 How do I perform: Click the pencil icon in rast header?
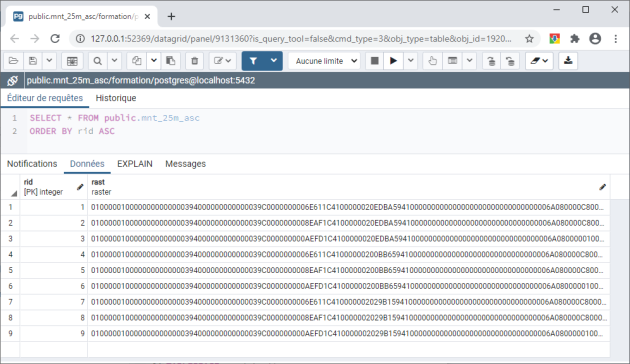click(602, 187)
